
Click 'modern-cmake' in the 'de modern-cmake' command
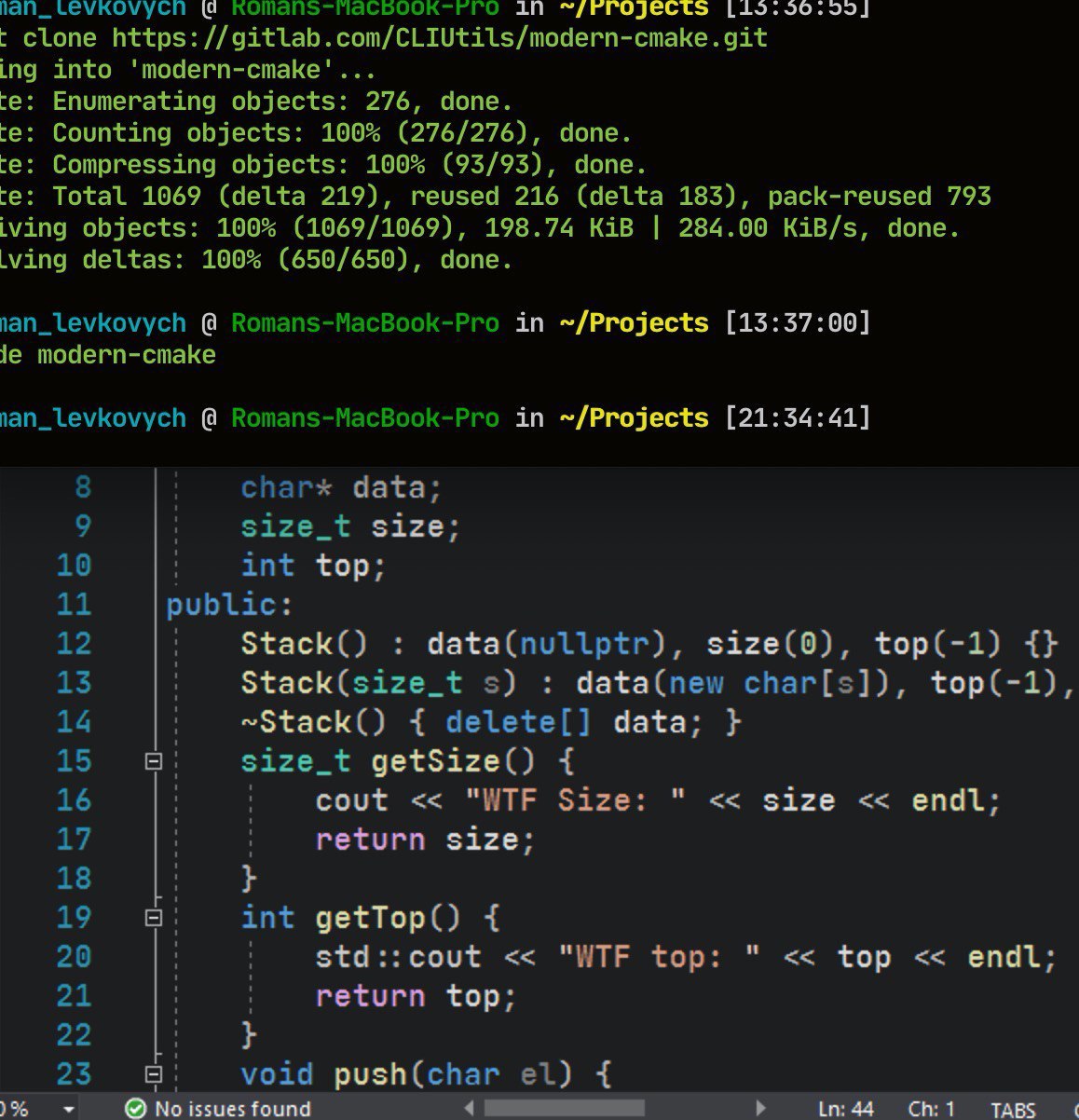click(127, 355)
